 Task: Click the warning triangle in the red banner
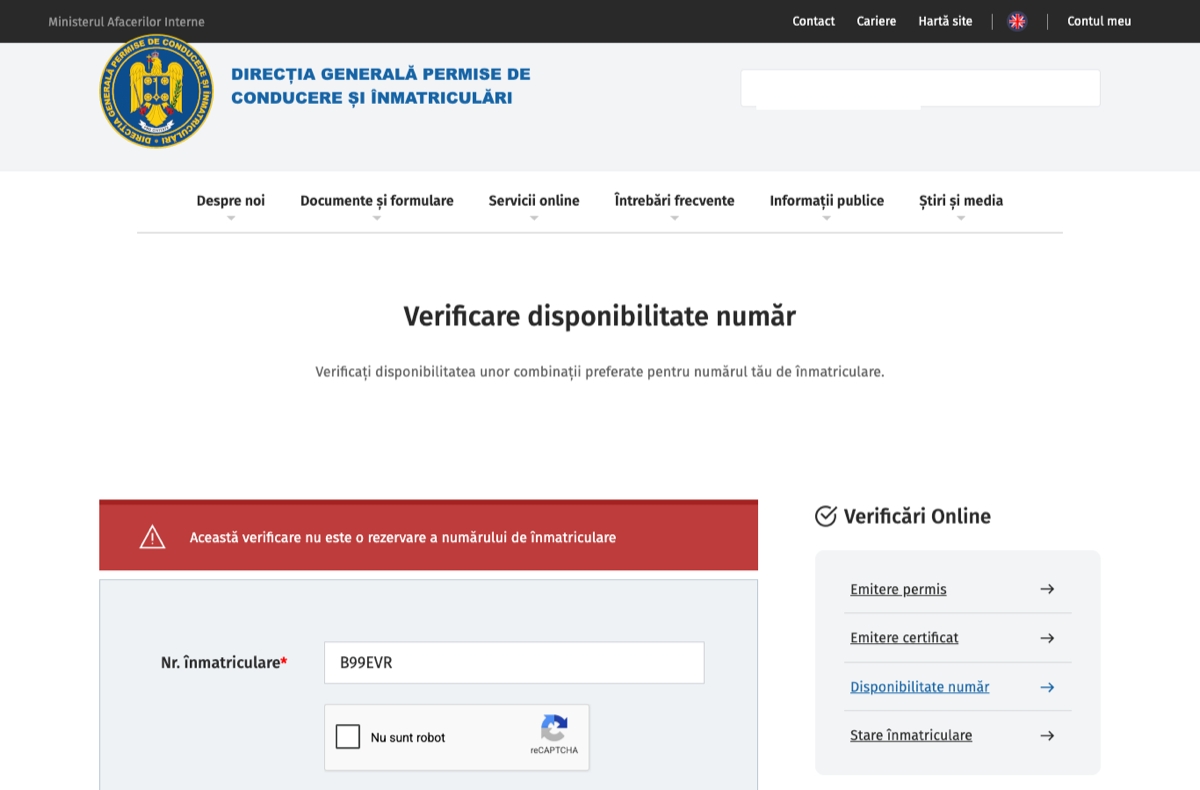[150, 535]
